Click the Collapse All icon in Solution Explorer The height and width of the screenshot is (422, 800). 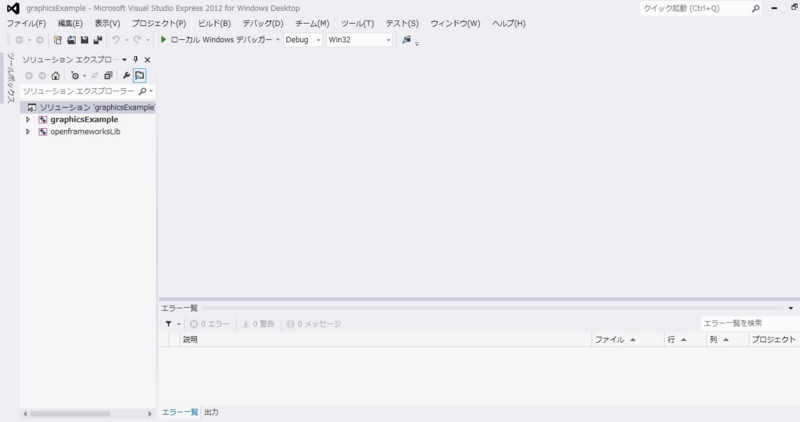point(108,76)
